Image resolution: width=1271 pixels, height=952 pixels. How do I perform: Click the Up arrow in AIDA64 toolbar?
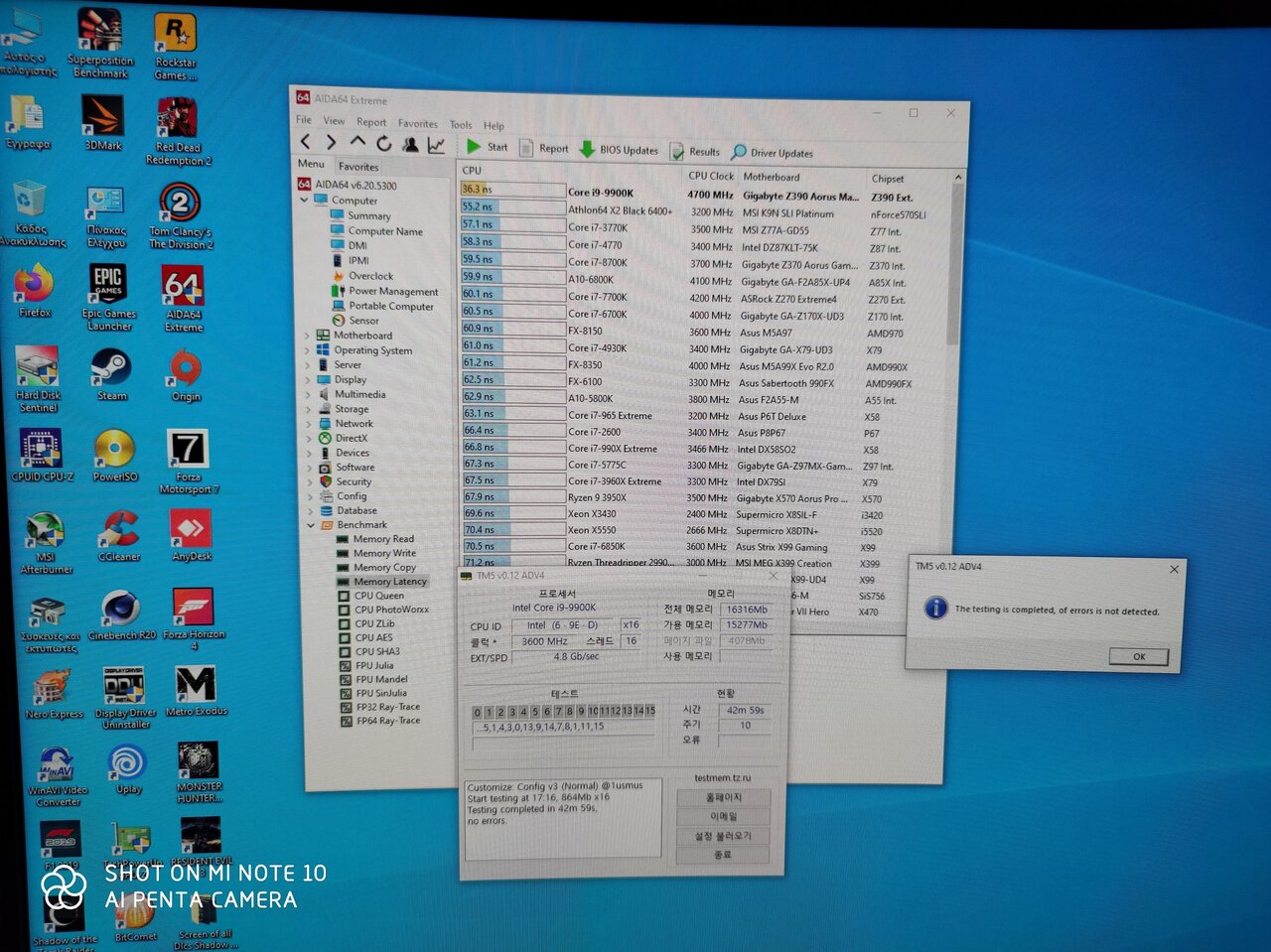(357, 143)
